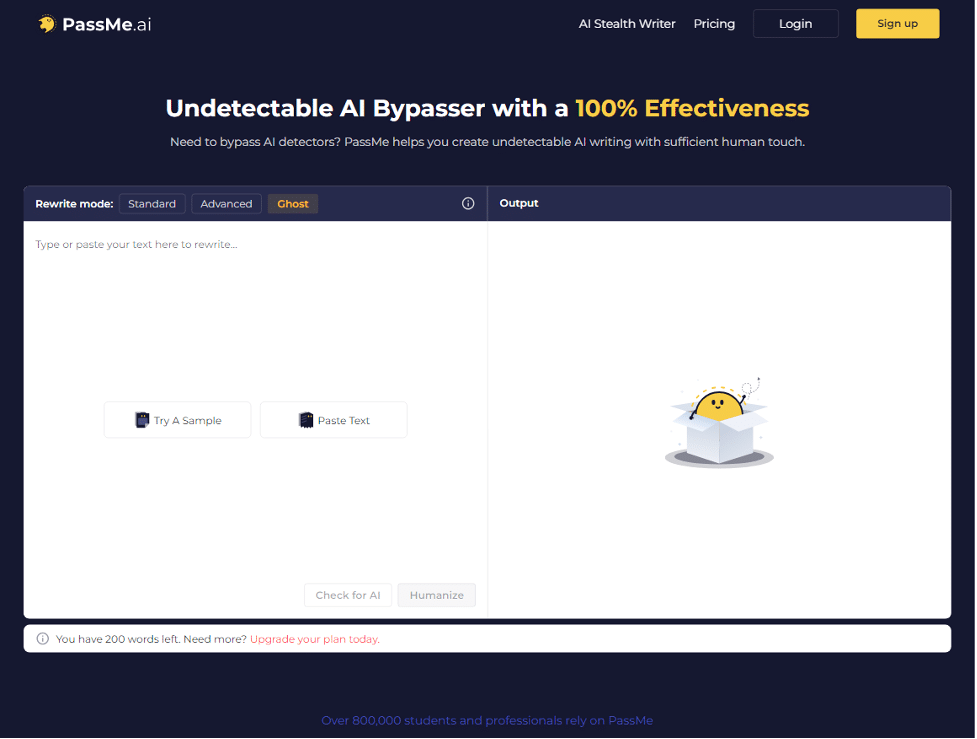Open the rewrite mode info icon
977x739 pixels.
tap(468, 203)
